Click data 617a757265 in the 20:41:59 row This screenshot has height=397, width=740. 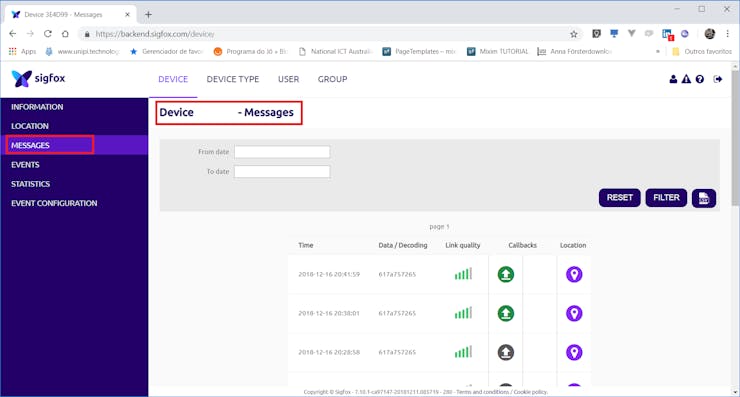pyautogui.click(x=397, y=274)
